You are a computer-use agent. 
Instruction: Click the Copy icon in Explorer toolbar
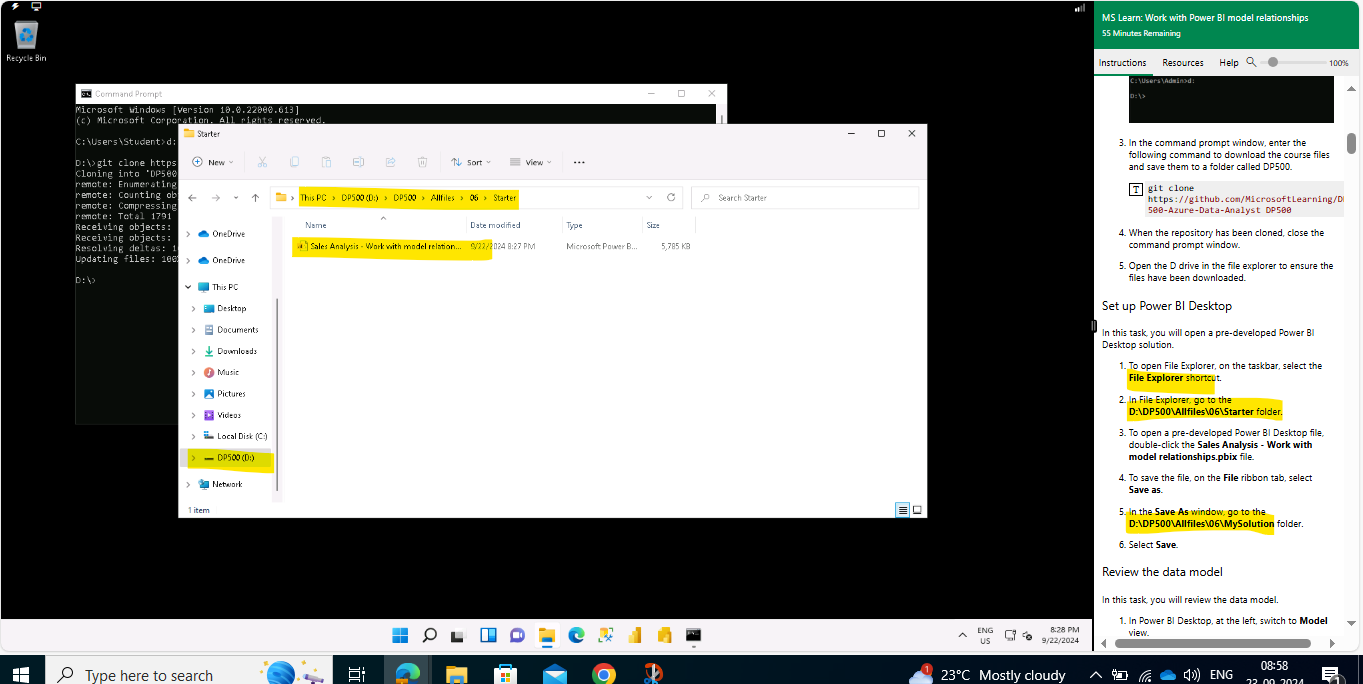point(294,162)
